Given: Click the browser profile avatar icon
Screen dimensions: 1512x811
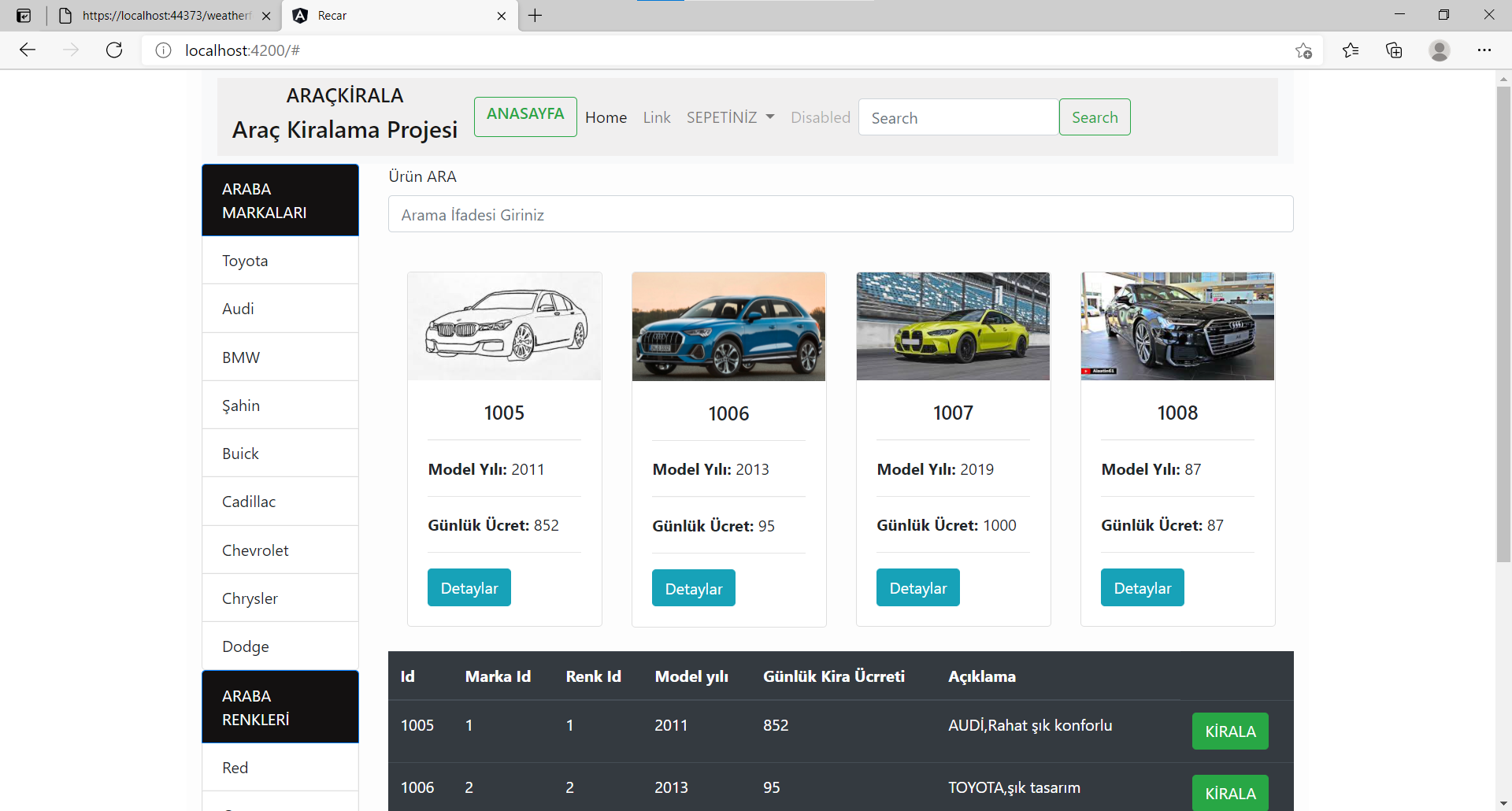Looking at the screenshot, I should pos(1440,50).
